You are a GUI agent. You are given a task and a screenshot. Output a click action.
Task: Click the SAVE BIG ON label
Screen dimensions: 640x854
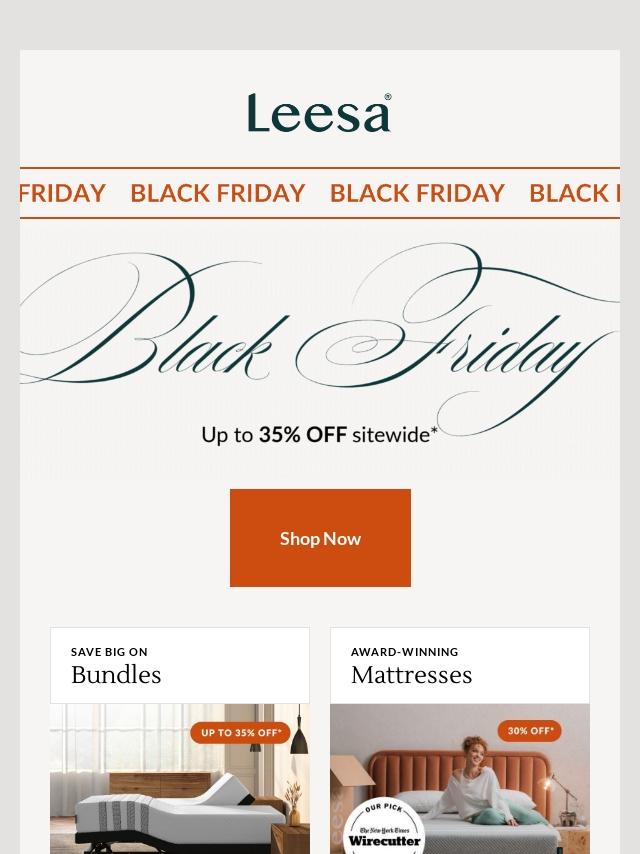point(109,652)
